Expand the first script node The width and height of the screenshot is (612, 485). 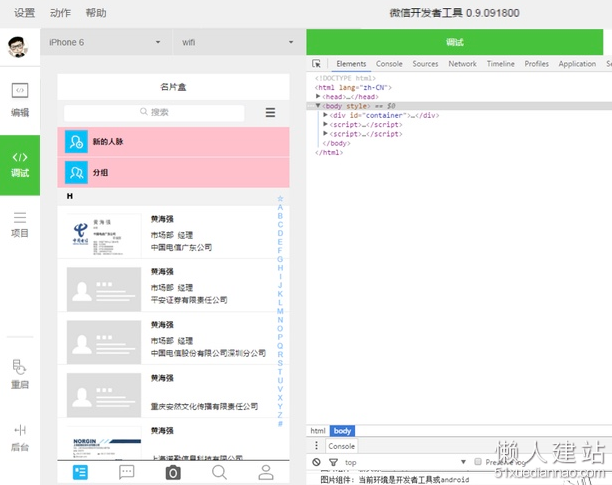pos(325,124)
